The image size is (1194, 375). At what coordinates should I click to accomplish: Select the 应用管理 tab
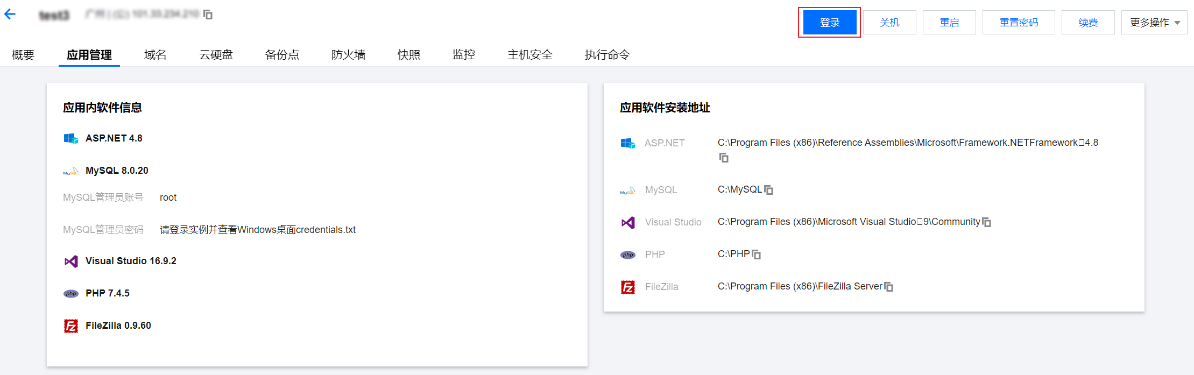(89, 55)
